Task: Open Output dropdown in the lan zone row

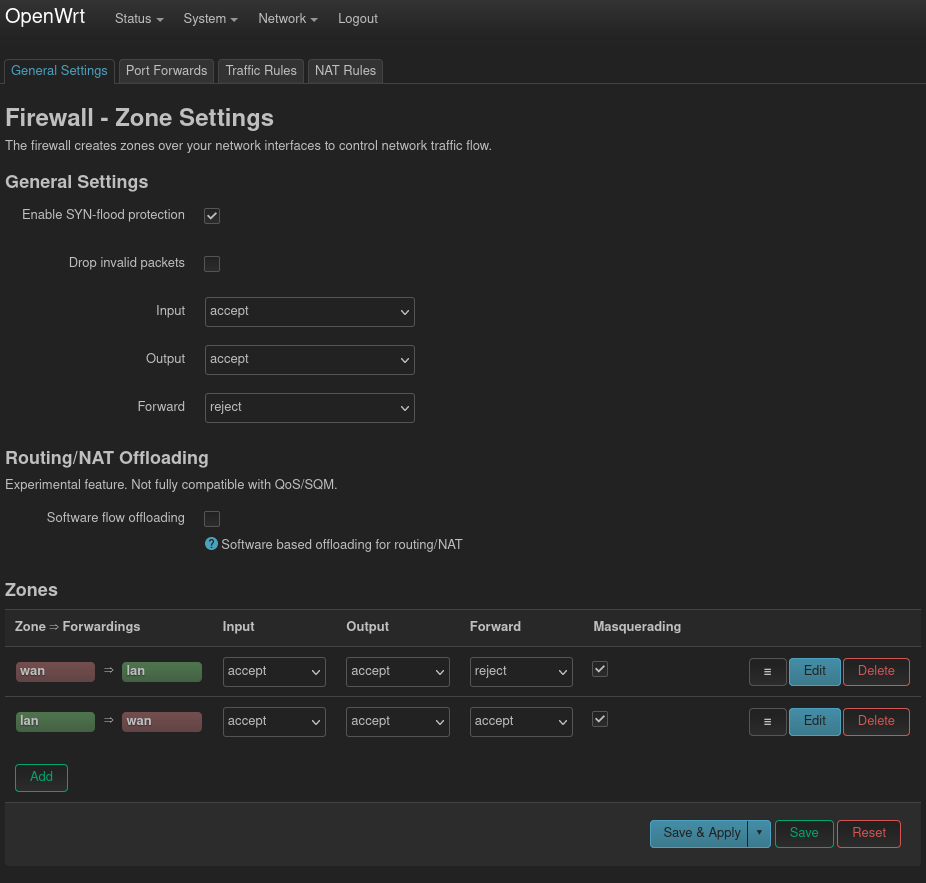Action: (x=397, y=722)
